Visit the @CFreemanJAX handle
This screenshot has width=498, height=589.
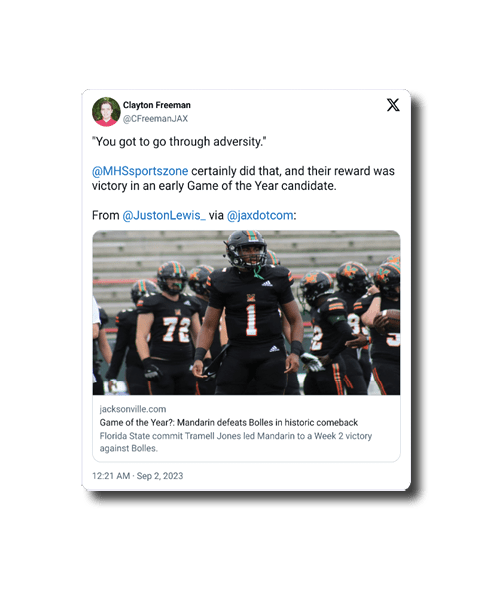[155, 119]
